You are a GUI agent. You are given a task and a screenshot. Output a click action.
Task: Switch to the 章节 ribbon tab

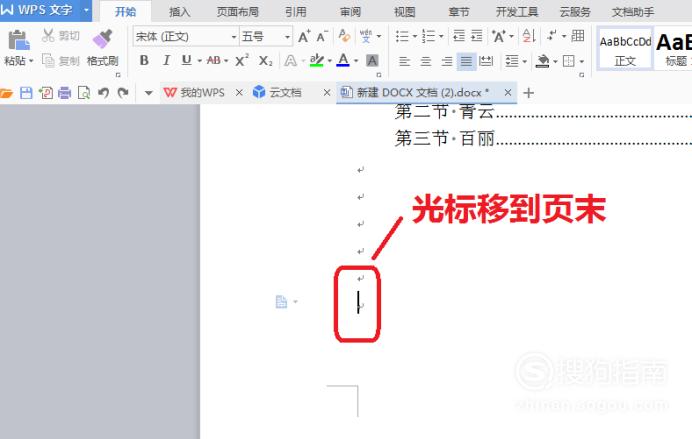[x=459, y=12]
